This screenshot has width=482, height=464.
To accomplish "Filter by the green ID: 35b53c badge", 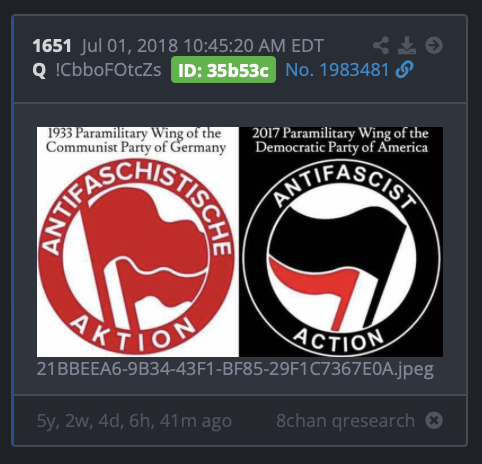I will click(223, 70).
